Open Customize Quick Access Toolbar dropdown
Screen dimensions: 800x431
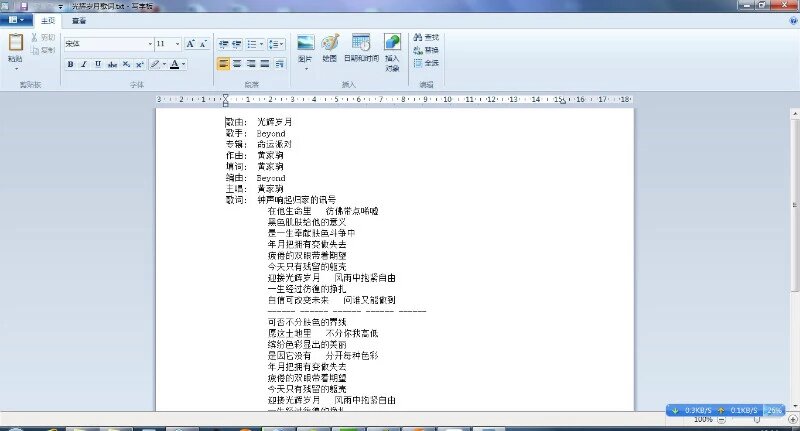coord(60,7)
